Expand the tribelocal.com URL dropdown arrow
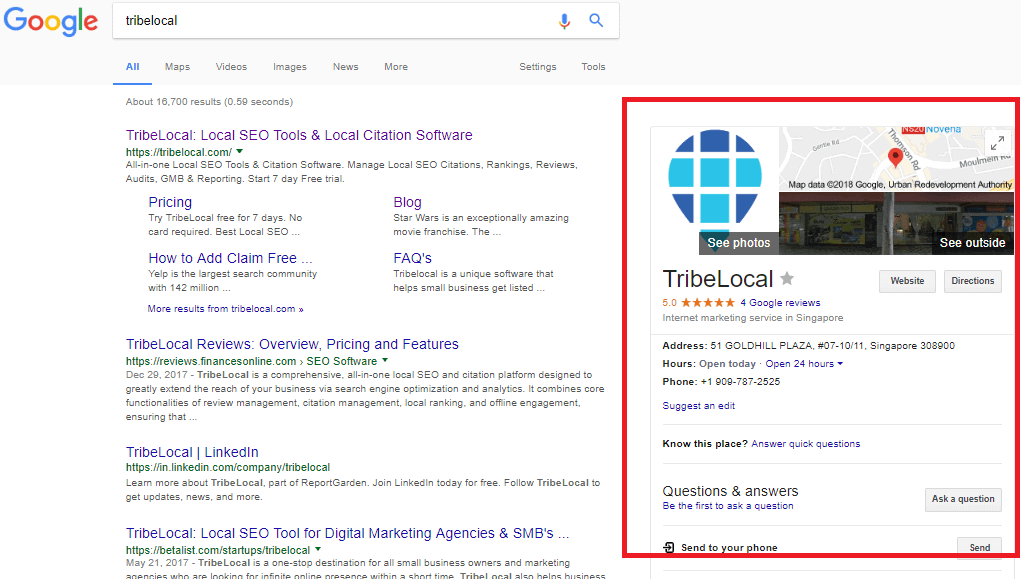The width and height of the screenshot is (1021, 579). (x=240, y=152)
